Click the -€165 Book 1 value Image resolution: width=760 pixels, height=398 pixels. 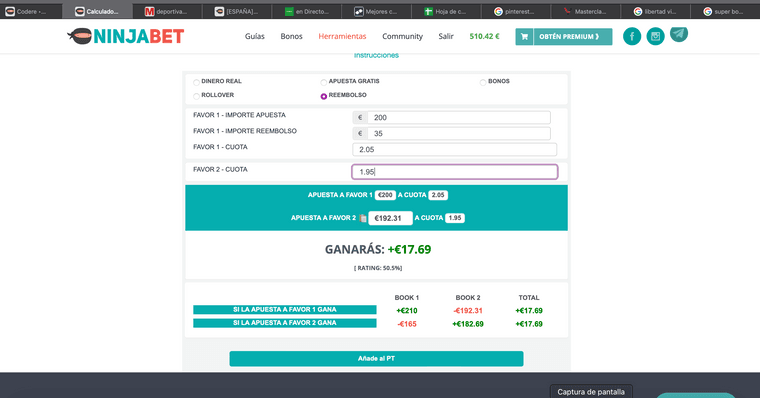[407, 324]
